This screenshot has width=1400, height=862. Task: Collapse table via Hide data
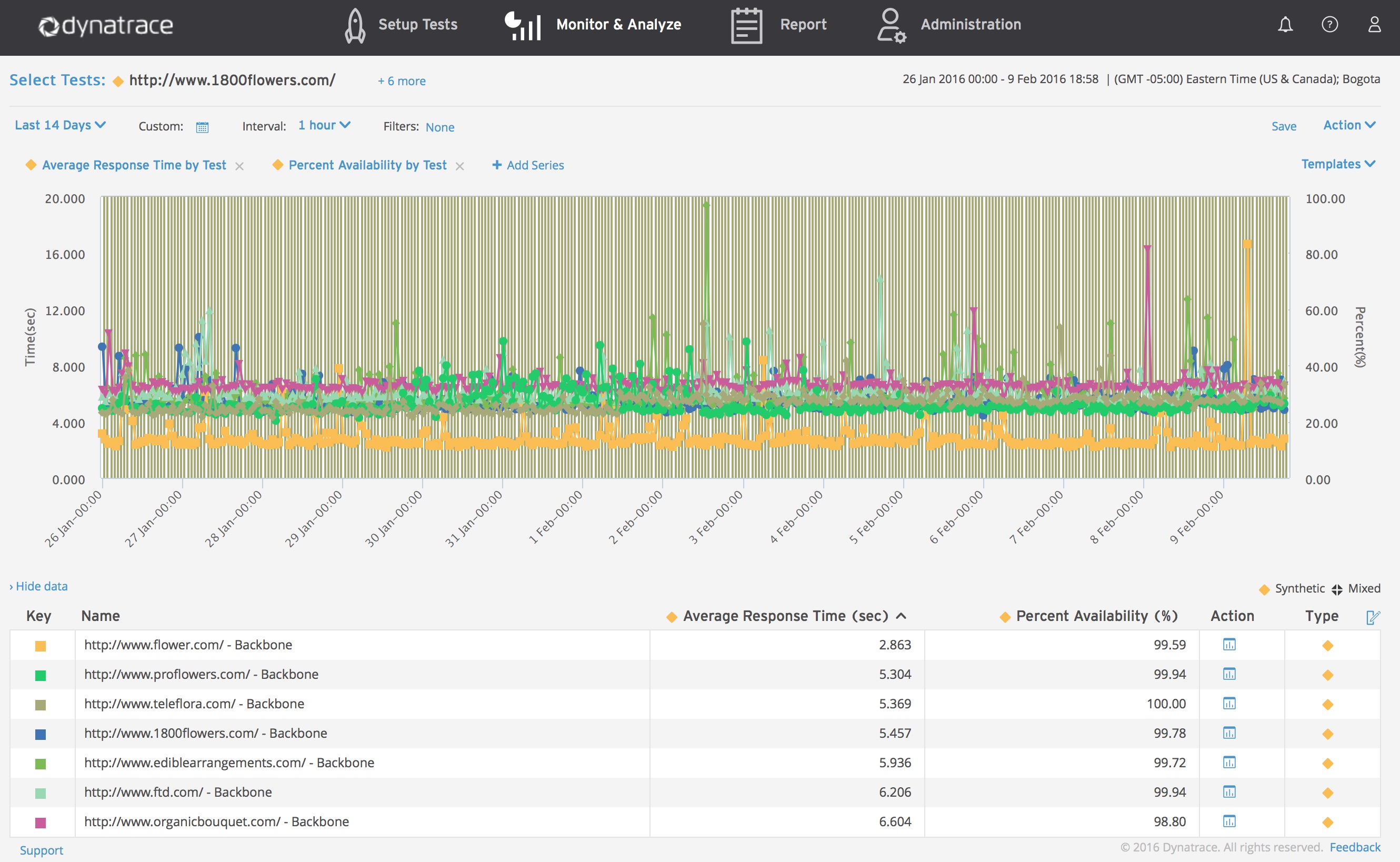click(x=38, y=586)
